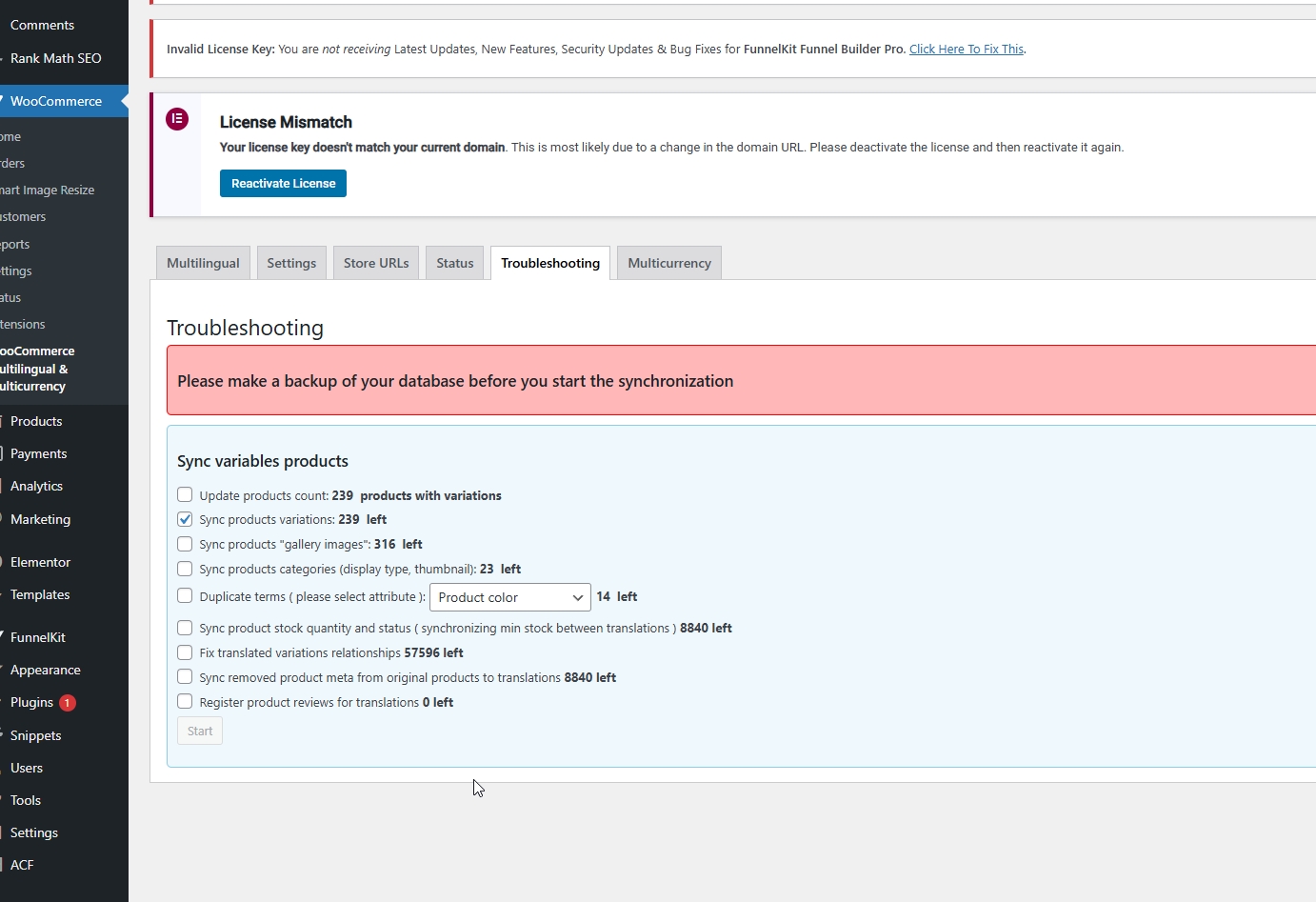This screenshot has height=902, width=1316.
Task: Click the Reactivate License button
Action: [x=283, y=183]
